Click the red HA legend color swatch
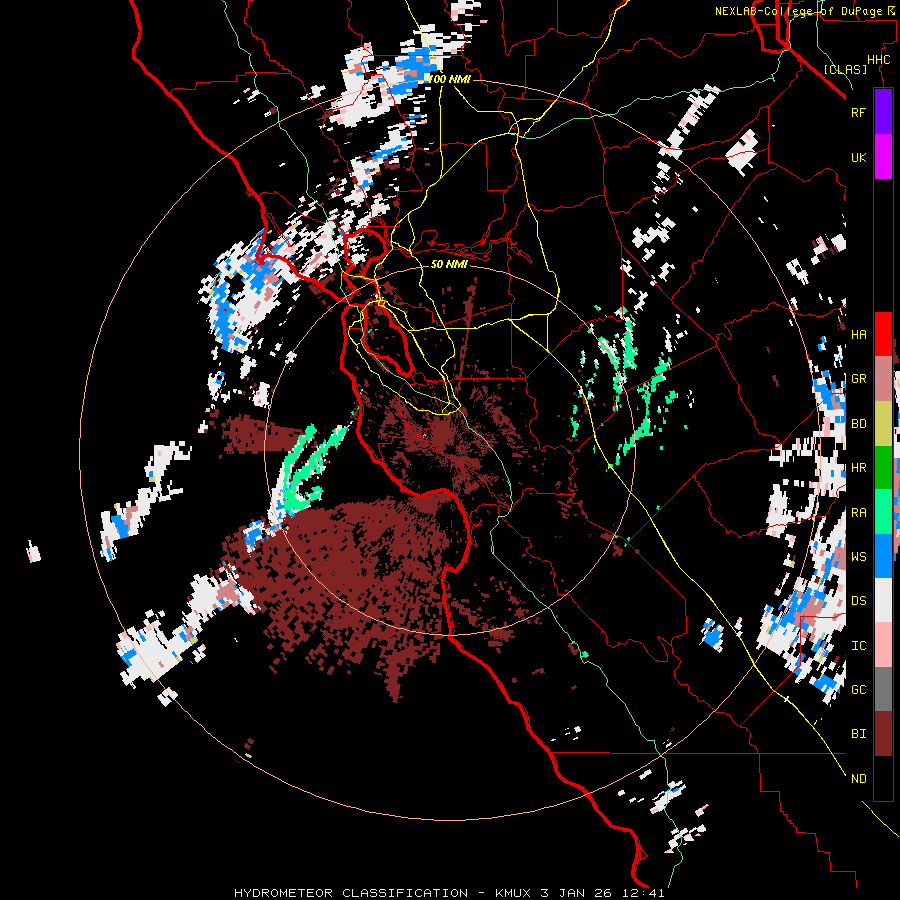 pos(883,334)
